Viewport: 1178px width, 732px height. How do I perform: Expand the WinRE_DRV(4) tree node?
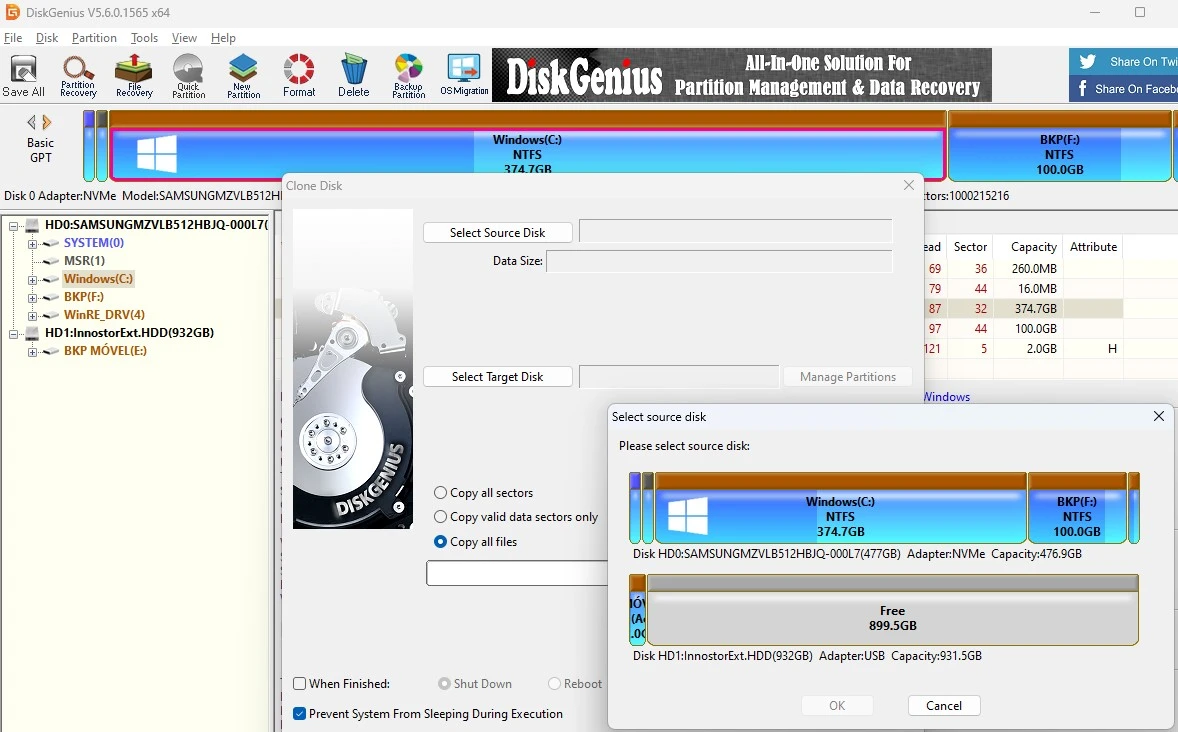32,316
